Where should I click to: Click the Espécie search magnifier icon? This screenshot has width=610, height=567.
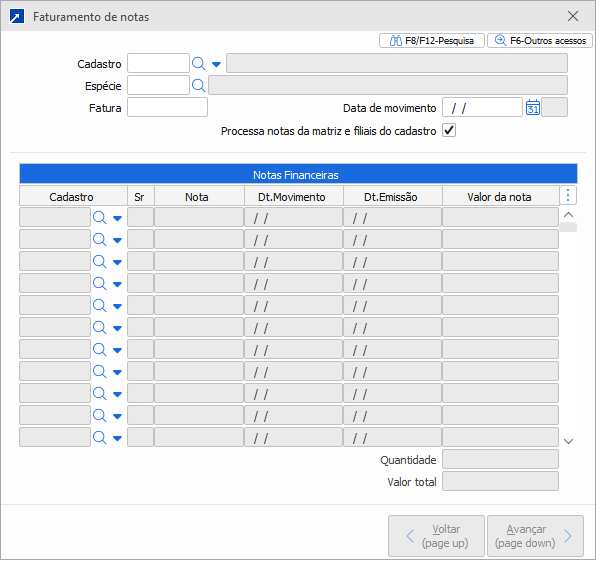point(198,85)
